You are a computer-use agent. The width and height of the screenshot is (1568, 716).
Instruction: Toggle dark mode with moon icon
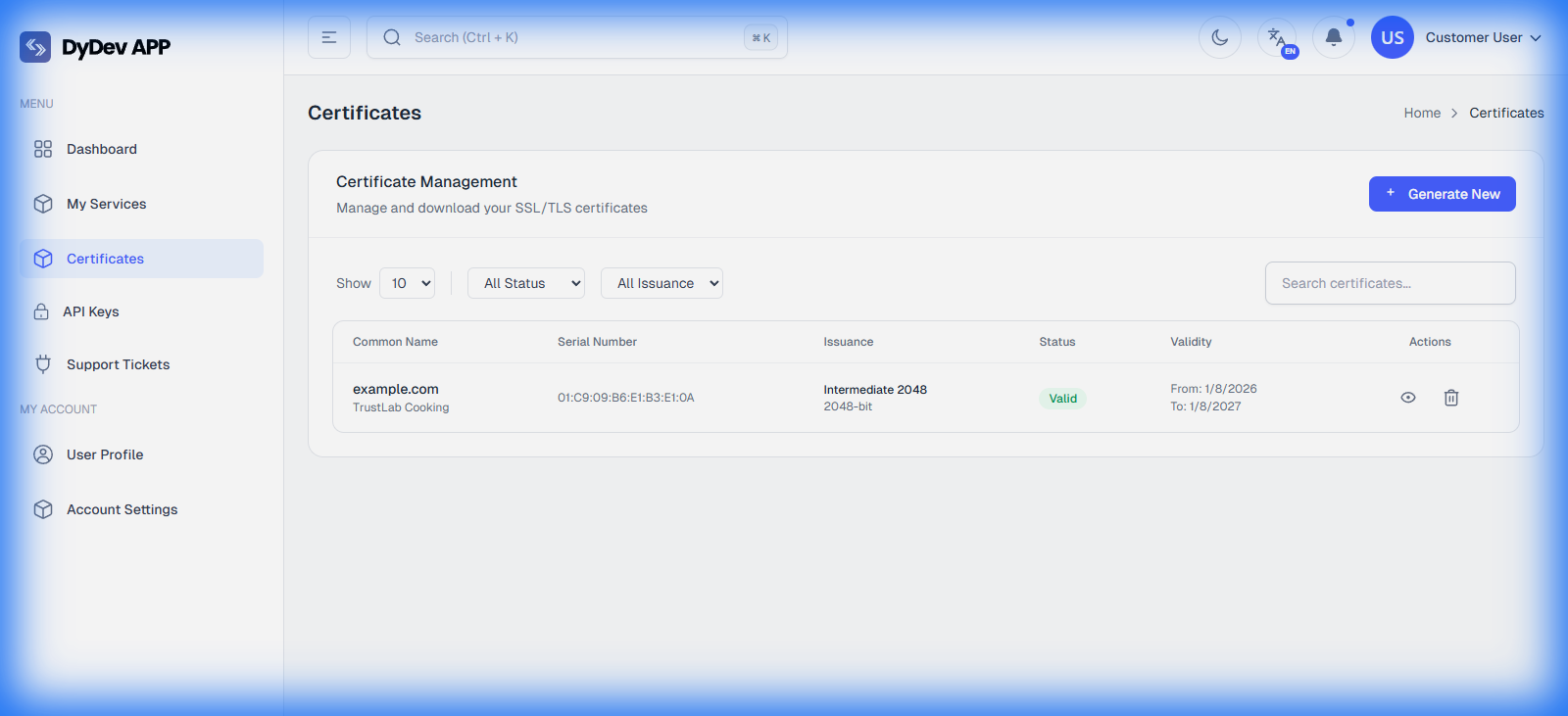click(1219, 37)
